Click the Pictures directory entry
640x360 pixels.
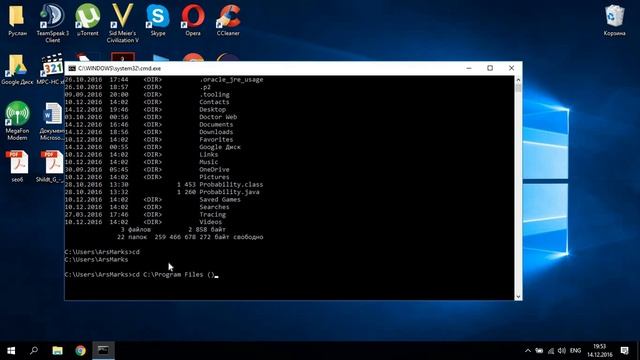[214, 177]
